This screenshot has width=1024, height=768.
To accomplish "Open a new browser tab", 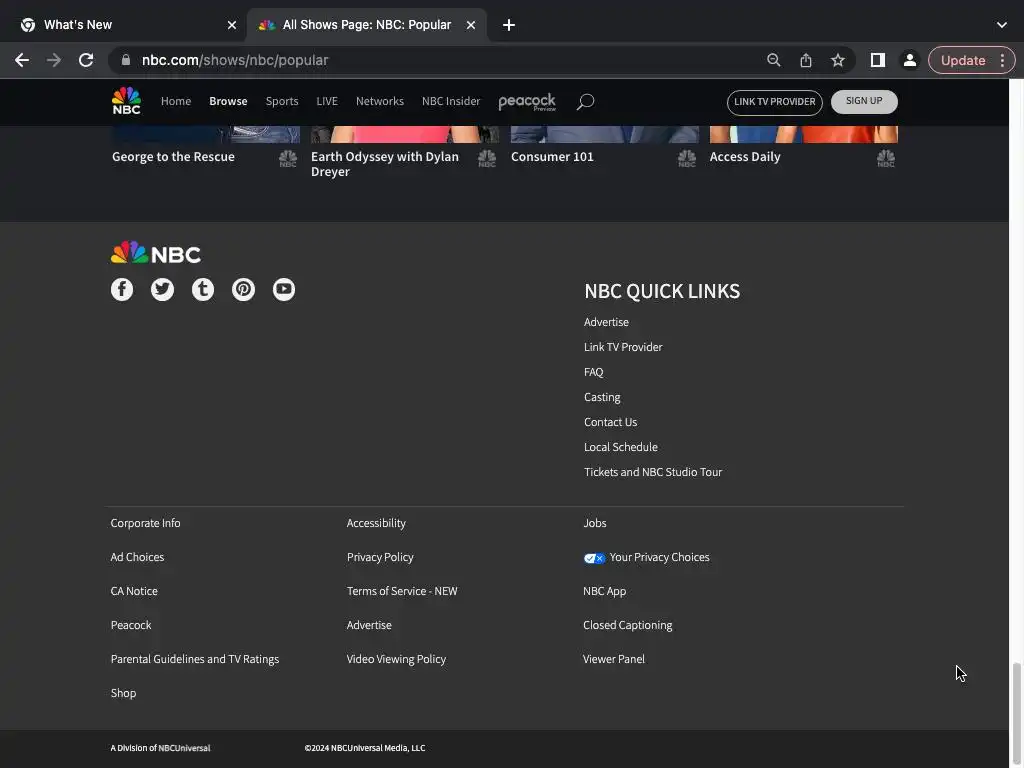I will pyautogui.click(x=509, y=25).
